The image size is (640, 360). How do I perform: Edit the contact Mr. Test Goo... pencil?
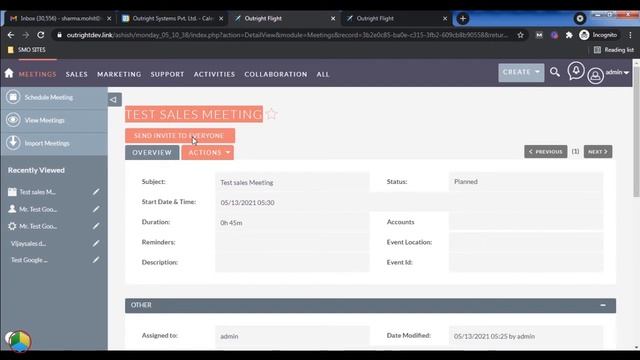pyautogui.click(x=96, y=209)
